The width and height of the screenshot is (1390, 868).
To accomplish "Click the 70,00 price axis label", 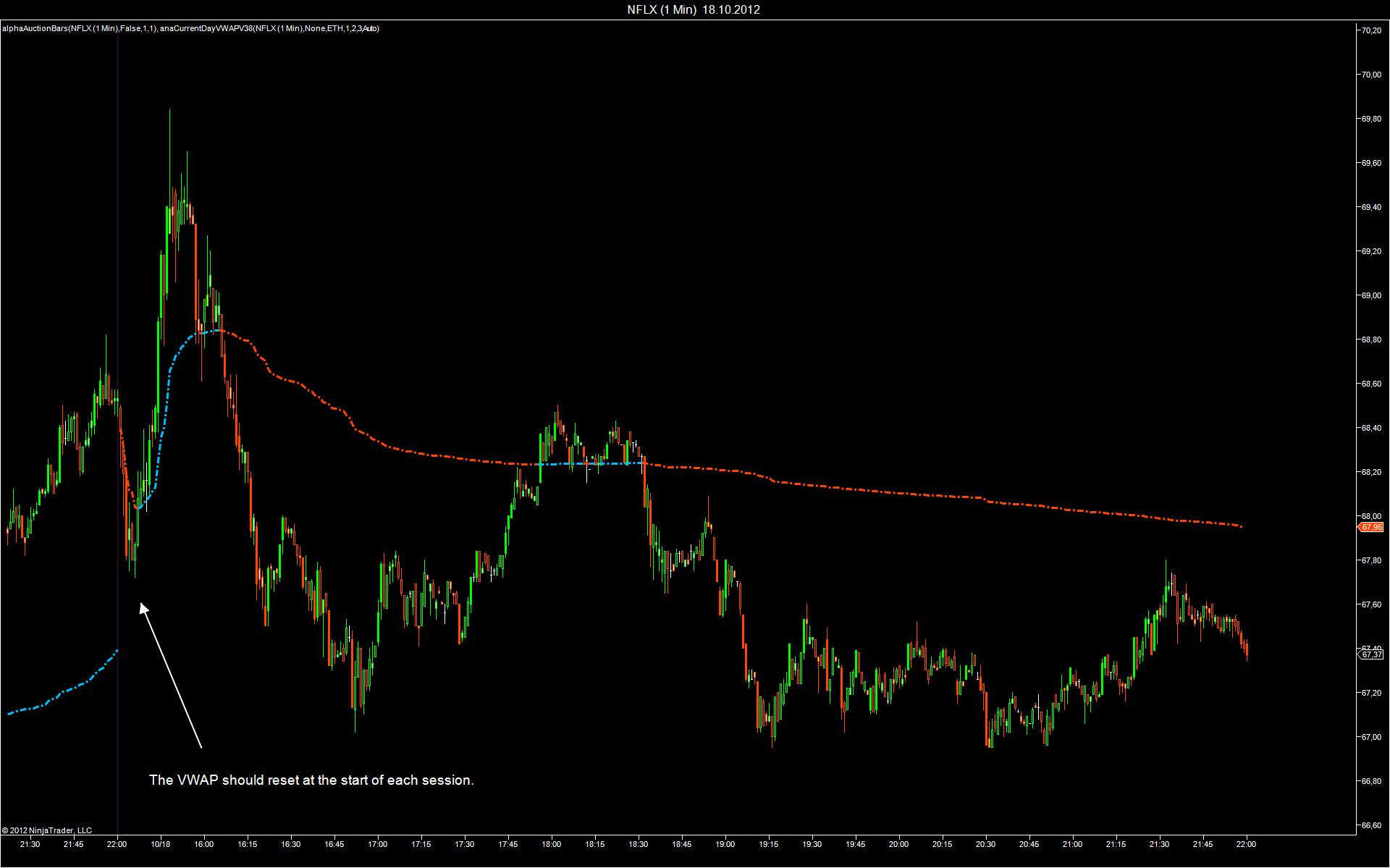I will click(1370, 75).
